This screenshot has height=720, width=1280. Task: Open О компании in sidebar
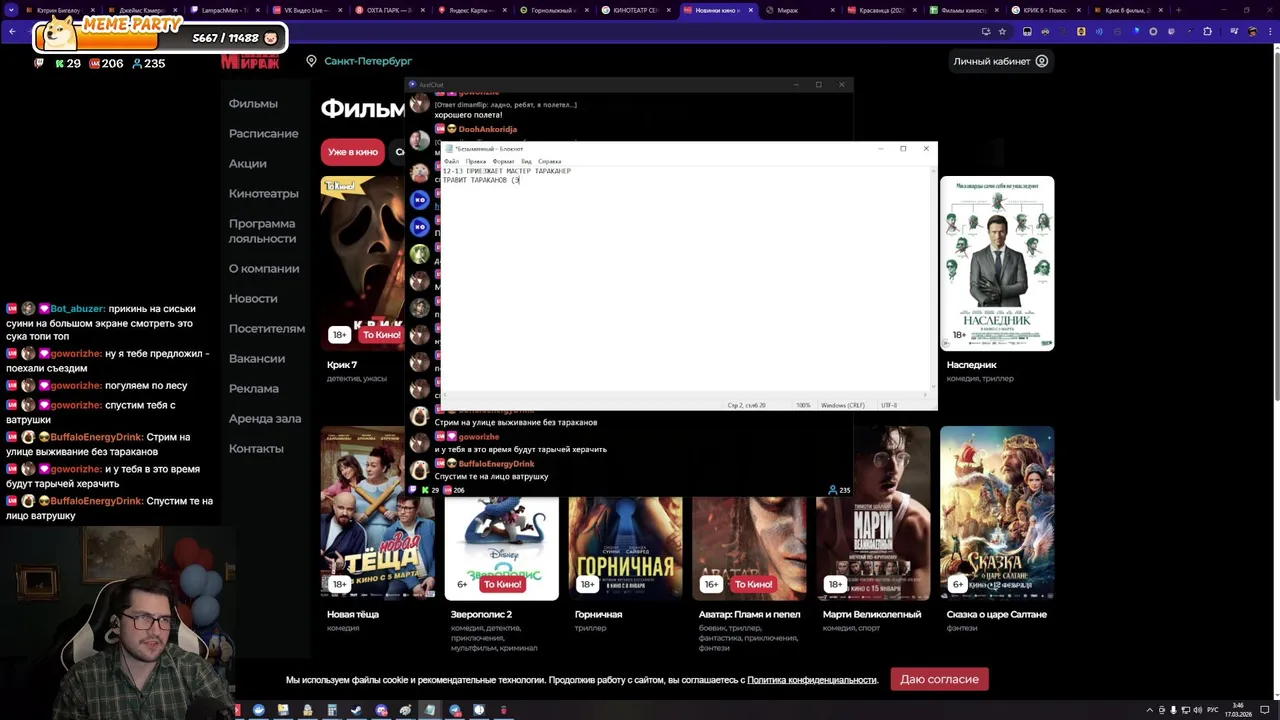(264, 269)
